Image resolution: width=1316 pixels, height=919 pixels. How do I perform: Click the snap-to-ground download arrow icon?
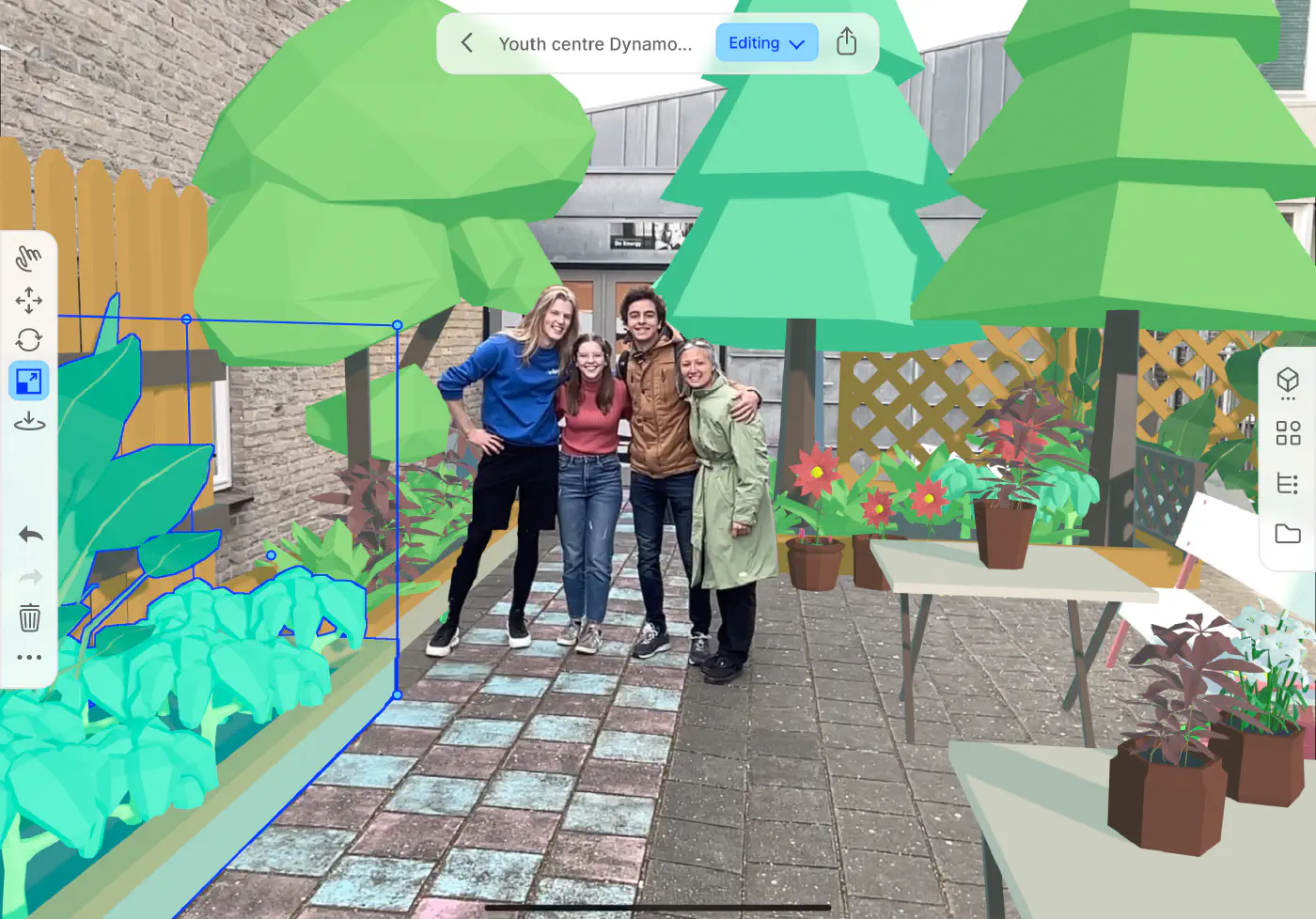(x=29, y=421)
